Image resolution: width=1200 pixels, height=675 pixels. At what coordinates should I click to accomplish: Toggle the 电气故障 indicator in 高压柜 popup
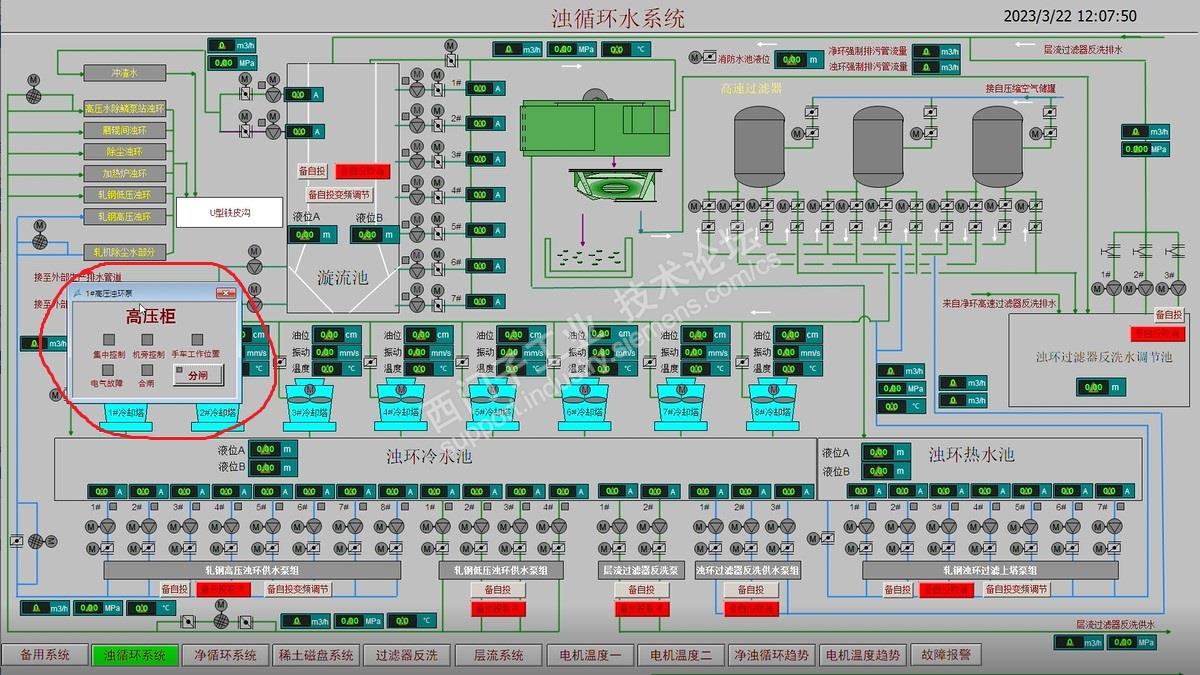click(x=107, y=369)
